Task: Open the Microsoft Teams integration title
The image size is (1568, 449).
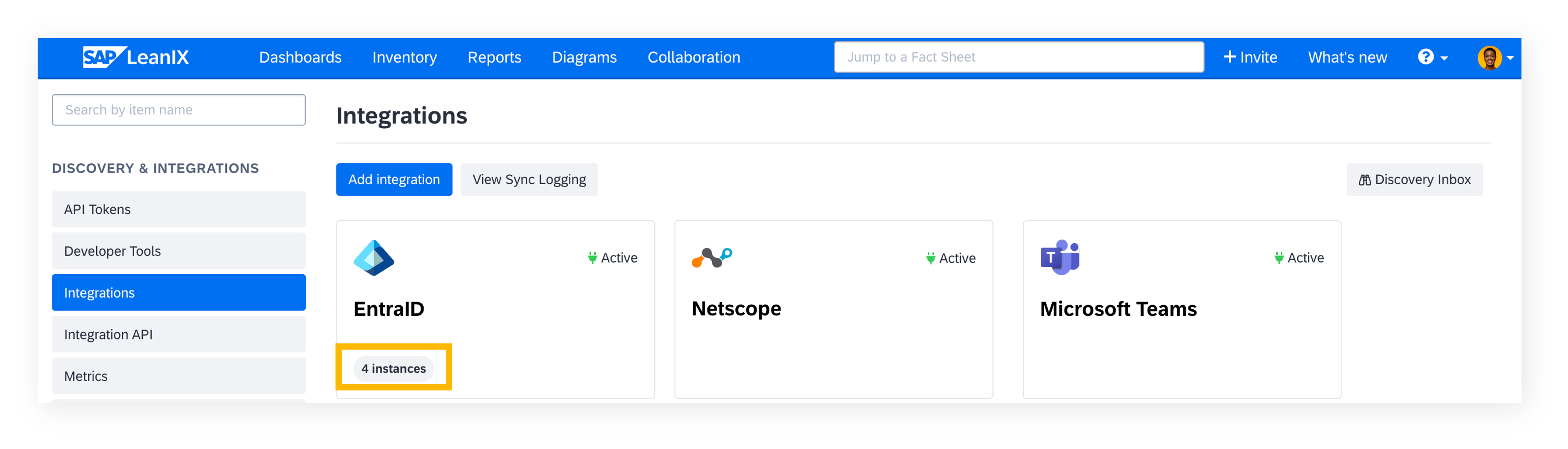Action: tap(1118, 309)
